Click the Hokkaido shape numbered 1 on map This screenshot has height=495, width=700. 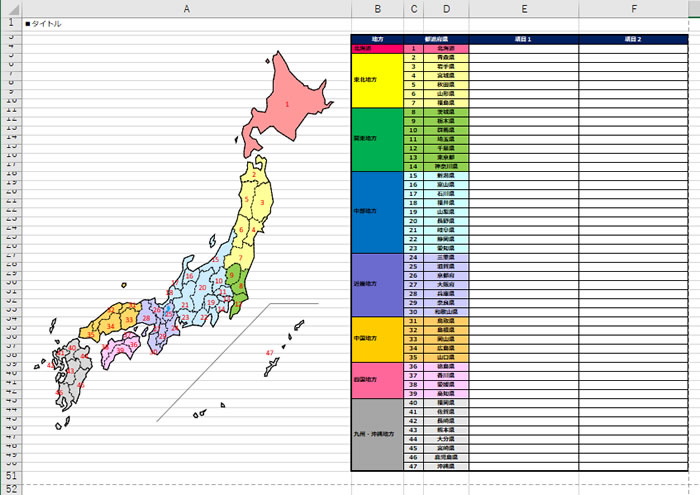click(x=285, y=100)
